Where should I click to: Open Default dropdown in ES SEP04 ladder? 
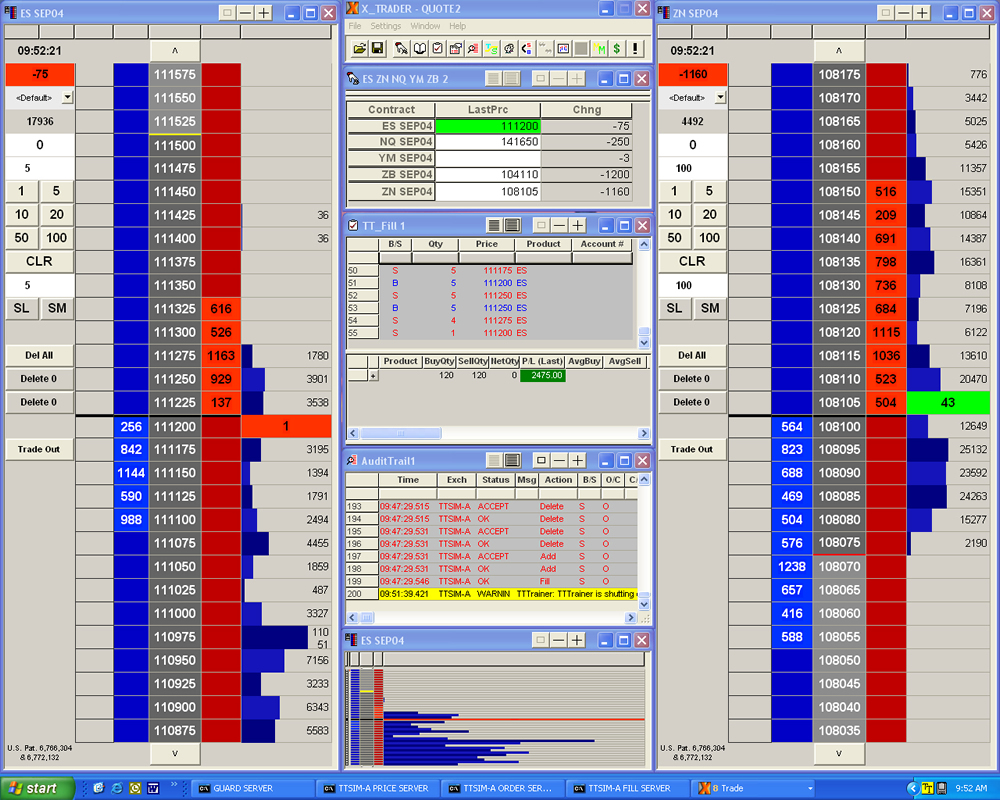(67, 98)
